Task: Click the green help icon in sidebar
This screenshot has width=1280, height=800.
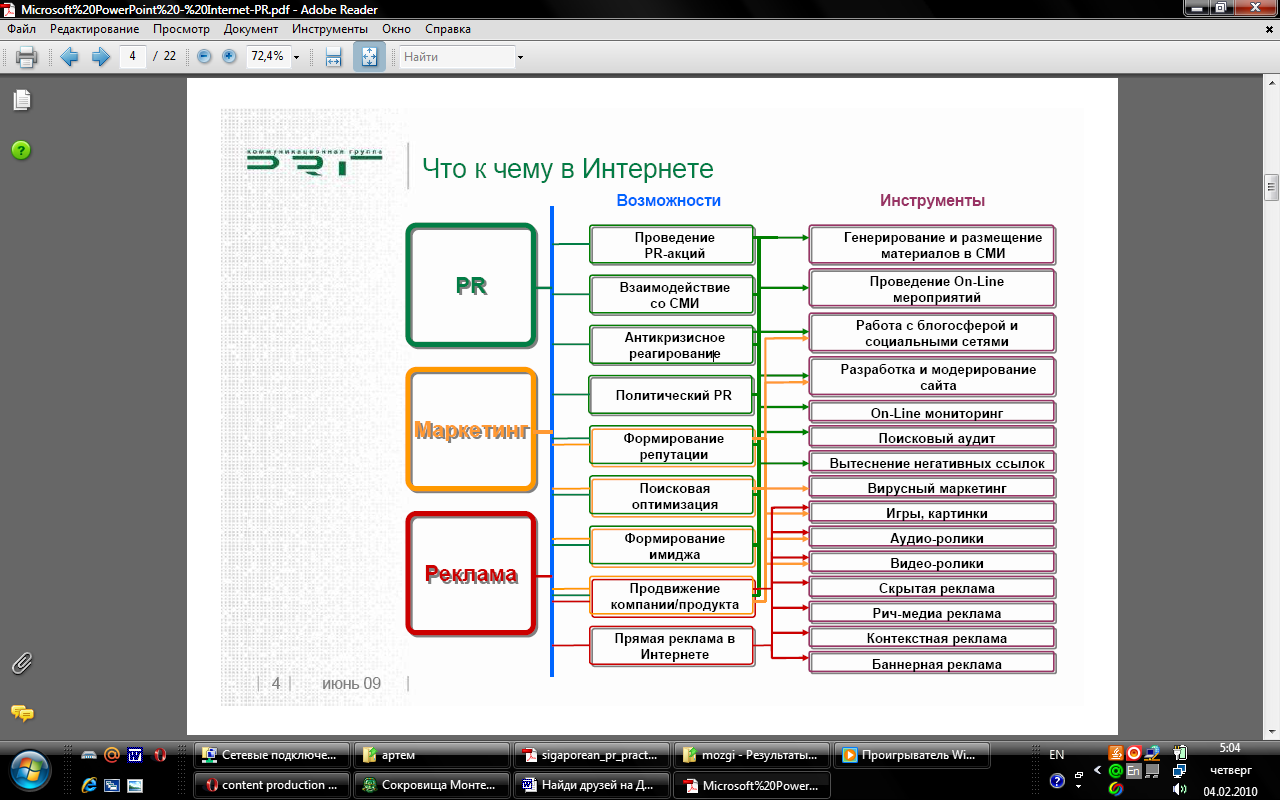Action: point(21,150)
